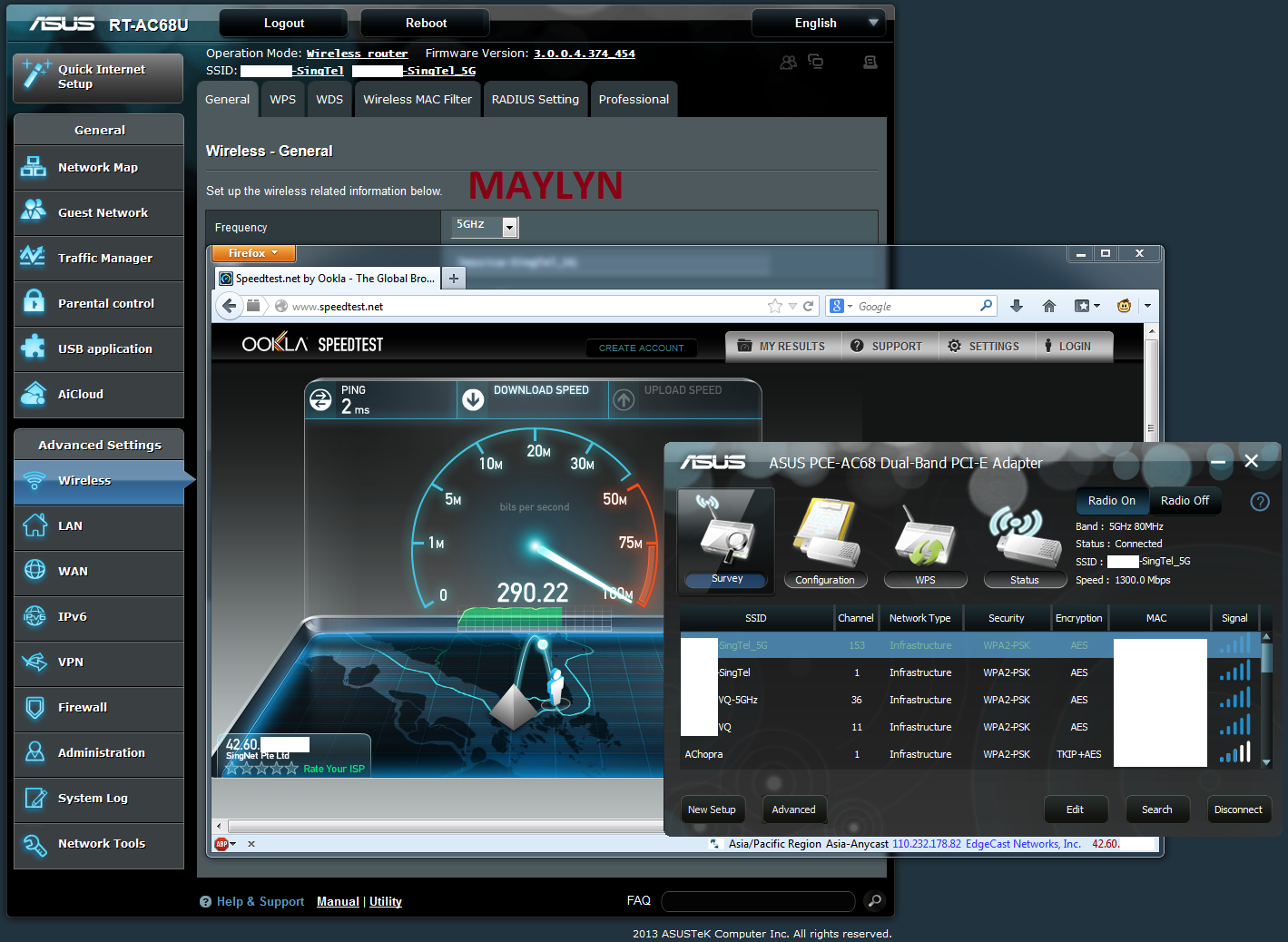Screen dimensions: 1288x942
Task: Click the Disconnect button
Action: (1238, 810)
